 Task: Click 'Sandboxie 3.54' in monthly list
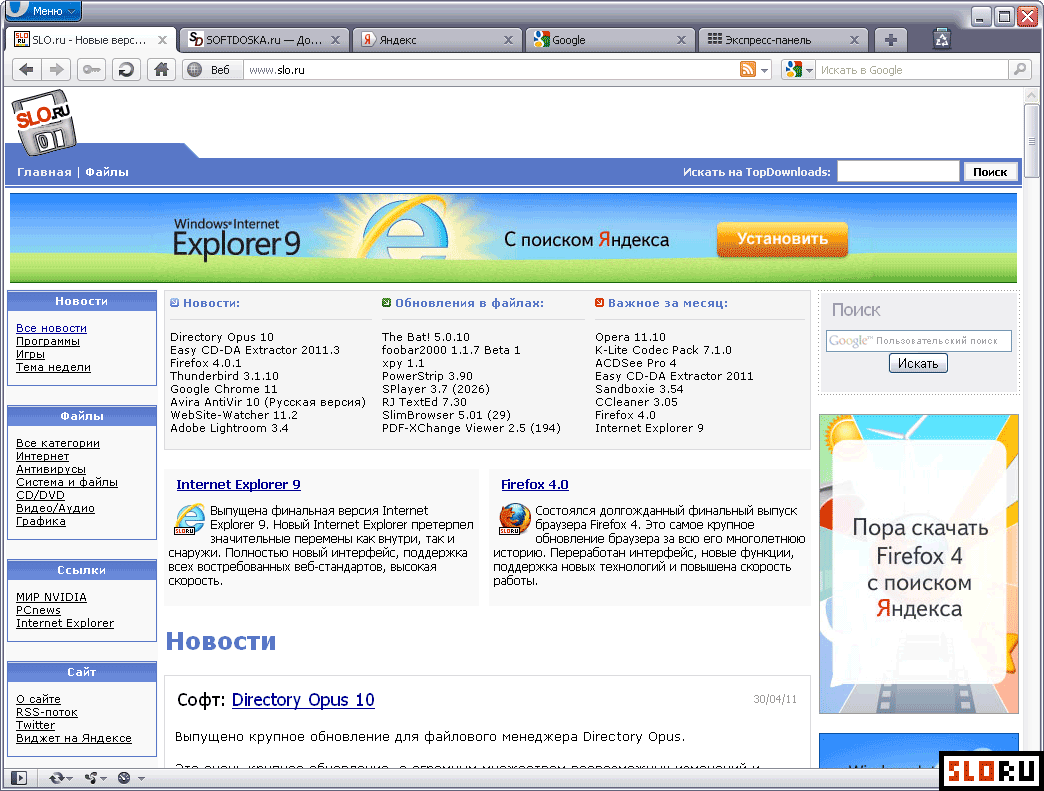coord(639,389)
